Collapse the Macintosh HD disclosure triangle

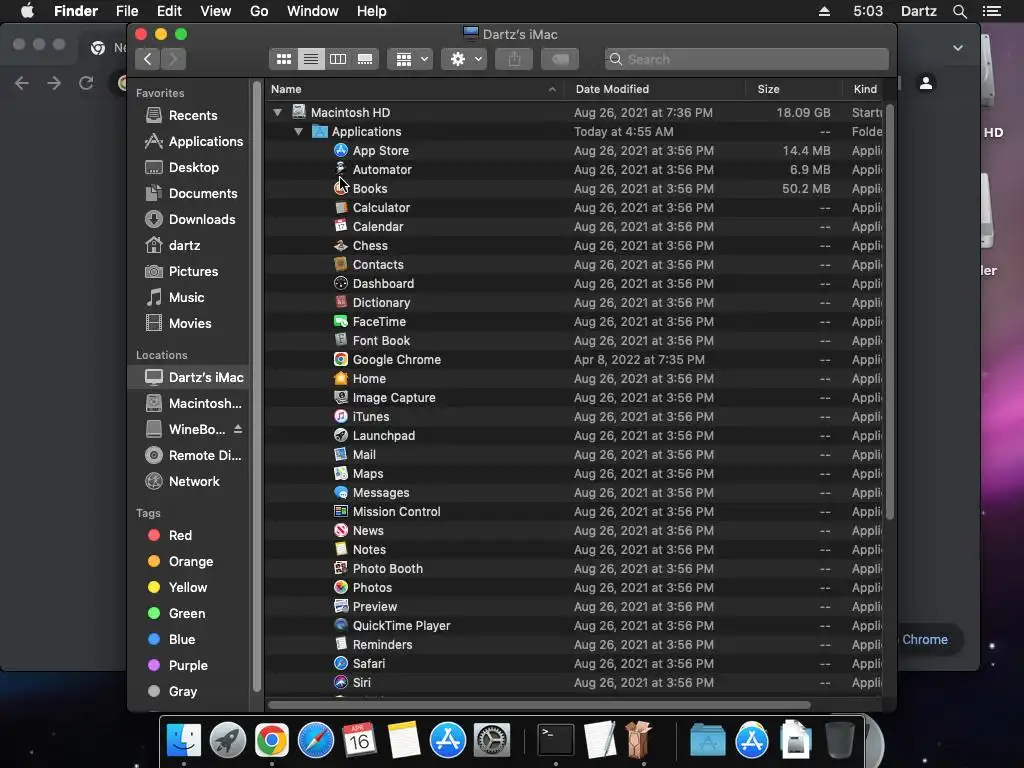pyautogui.click(x=278, y=112)
